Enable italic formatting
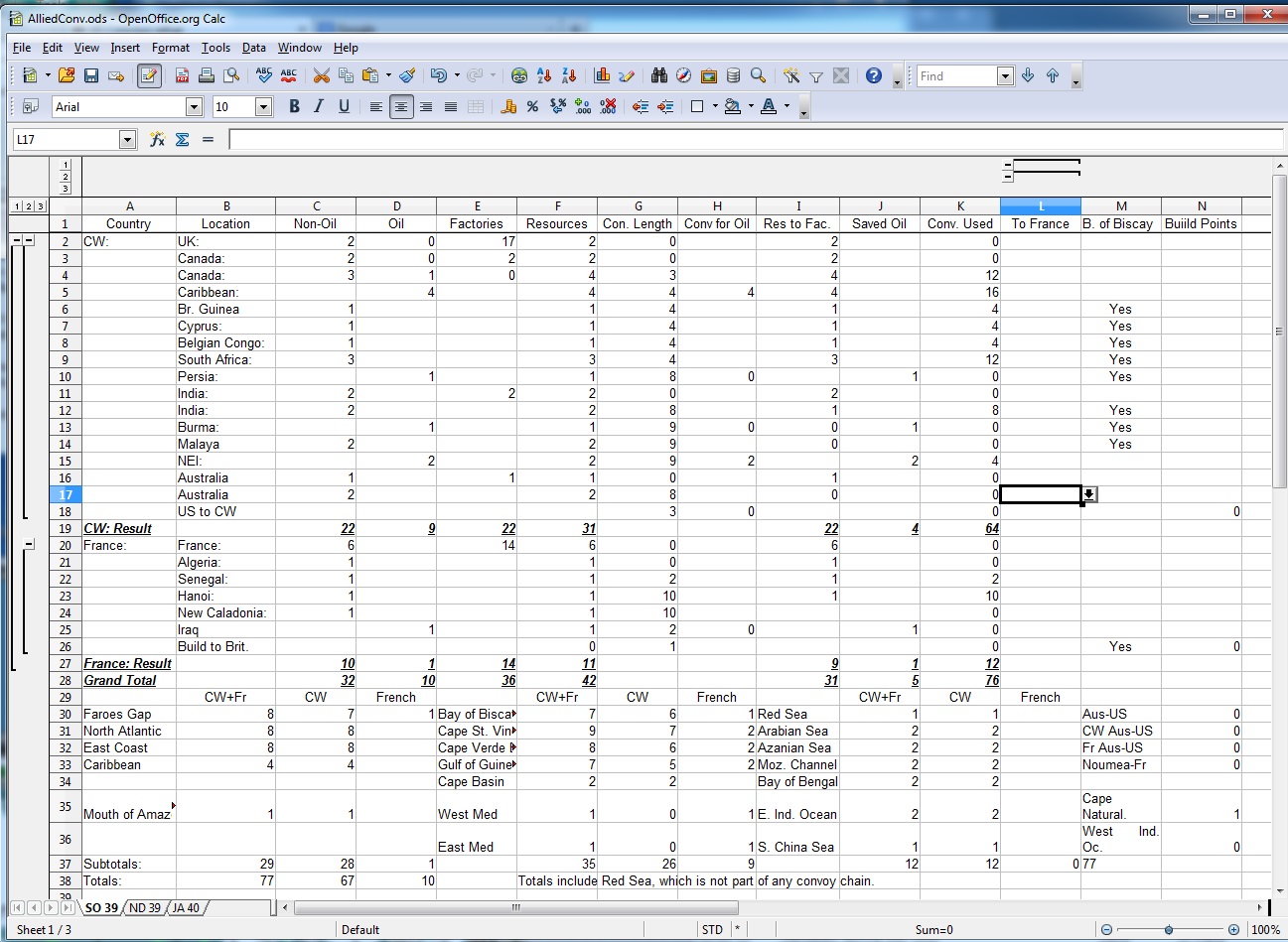 319,106
